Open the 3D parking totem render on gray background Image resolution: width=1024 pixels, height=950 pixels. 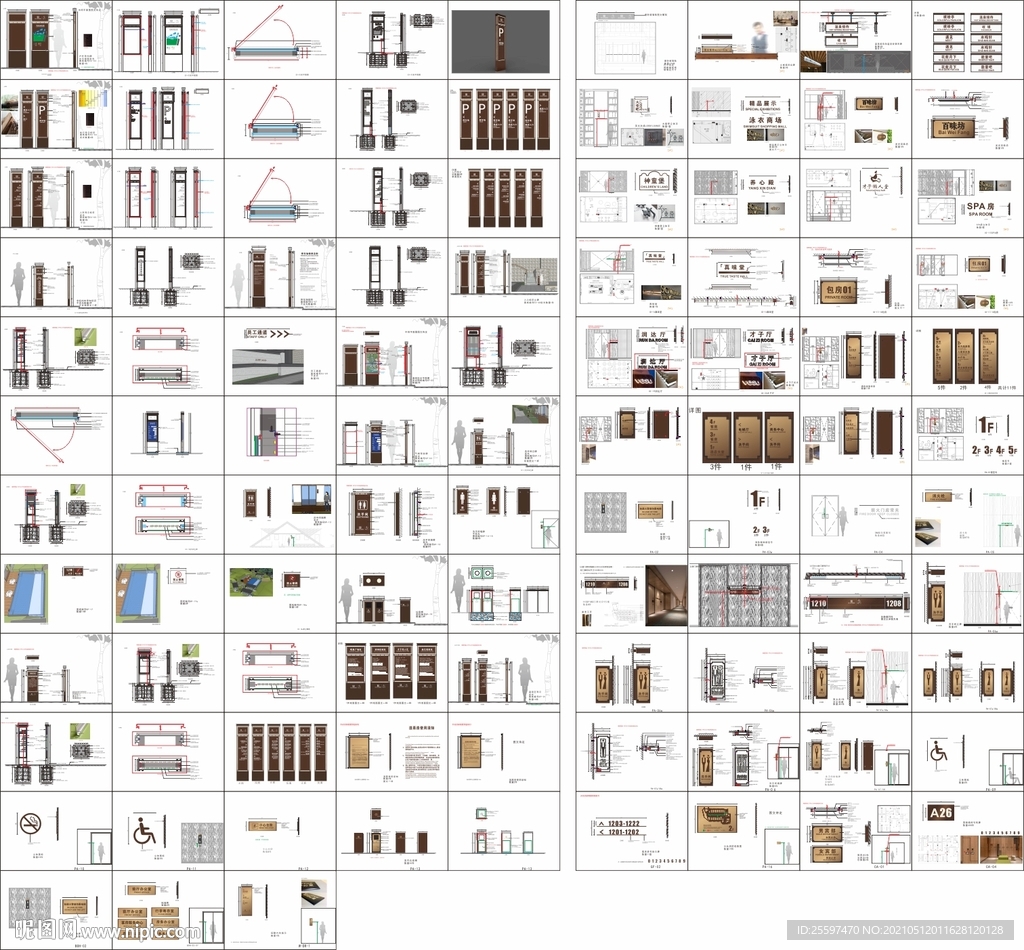click(504, 40)
